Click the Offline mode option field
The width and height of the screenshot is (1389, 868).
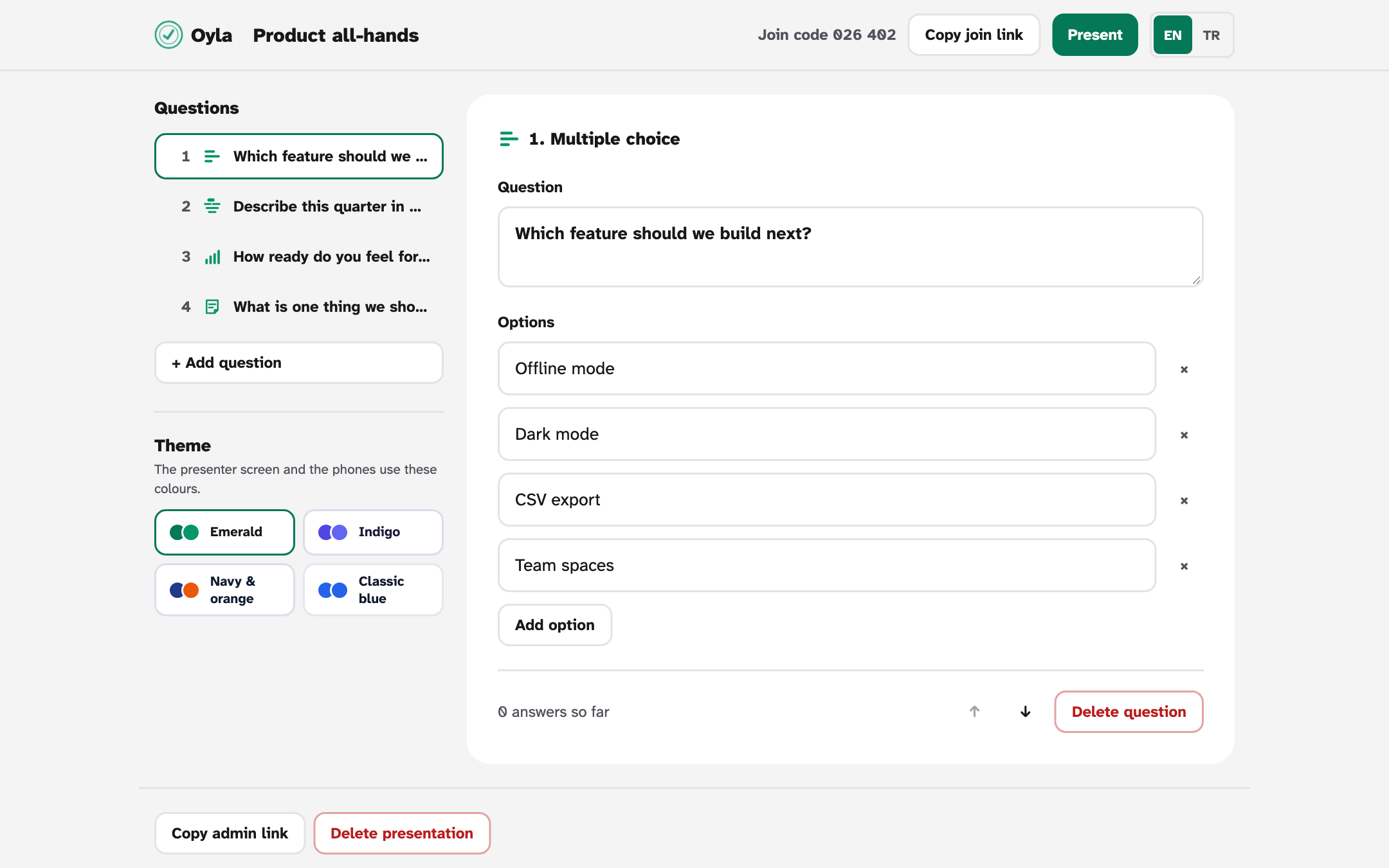(x=826, y=368)
